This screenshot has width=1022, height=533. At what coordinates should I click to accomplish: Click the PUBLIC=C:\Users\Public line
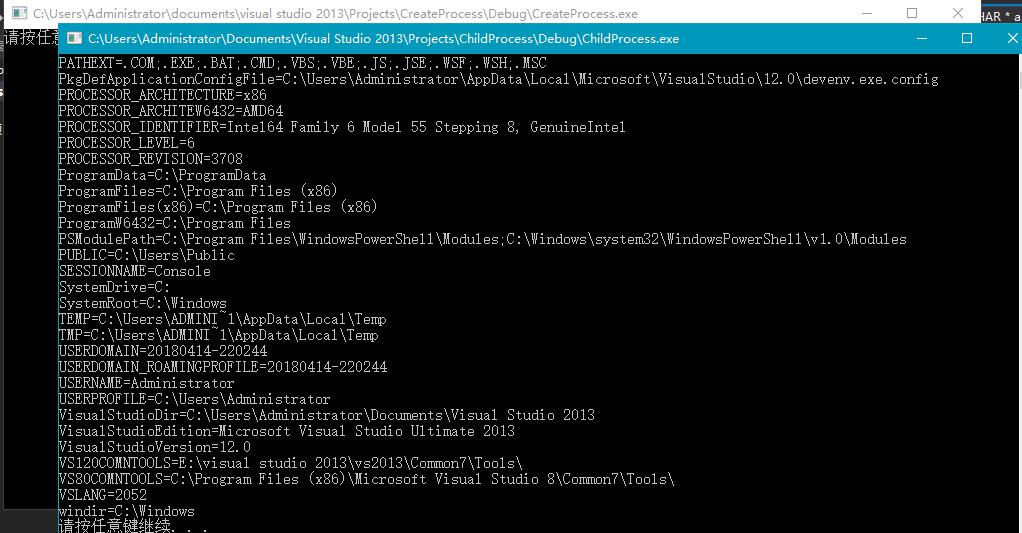147,255
